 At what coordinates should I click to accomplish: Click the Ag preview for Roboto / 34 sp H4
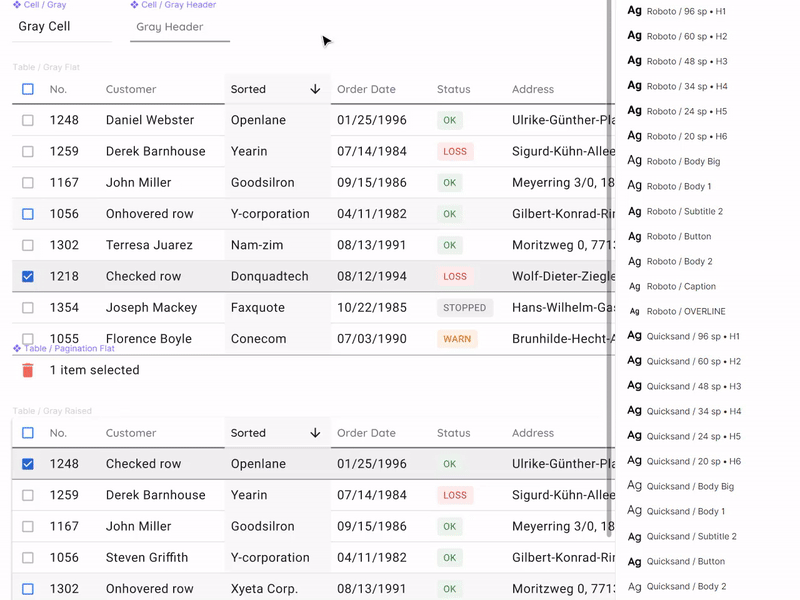tap(634, 86)
